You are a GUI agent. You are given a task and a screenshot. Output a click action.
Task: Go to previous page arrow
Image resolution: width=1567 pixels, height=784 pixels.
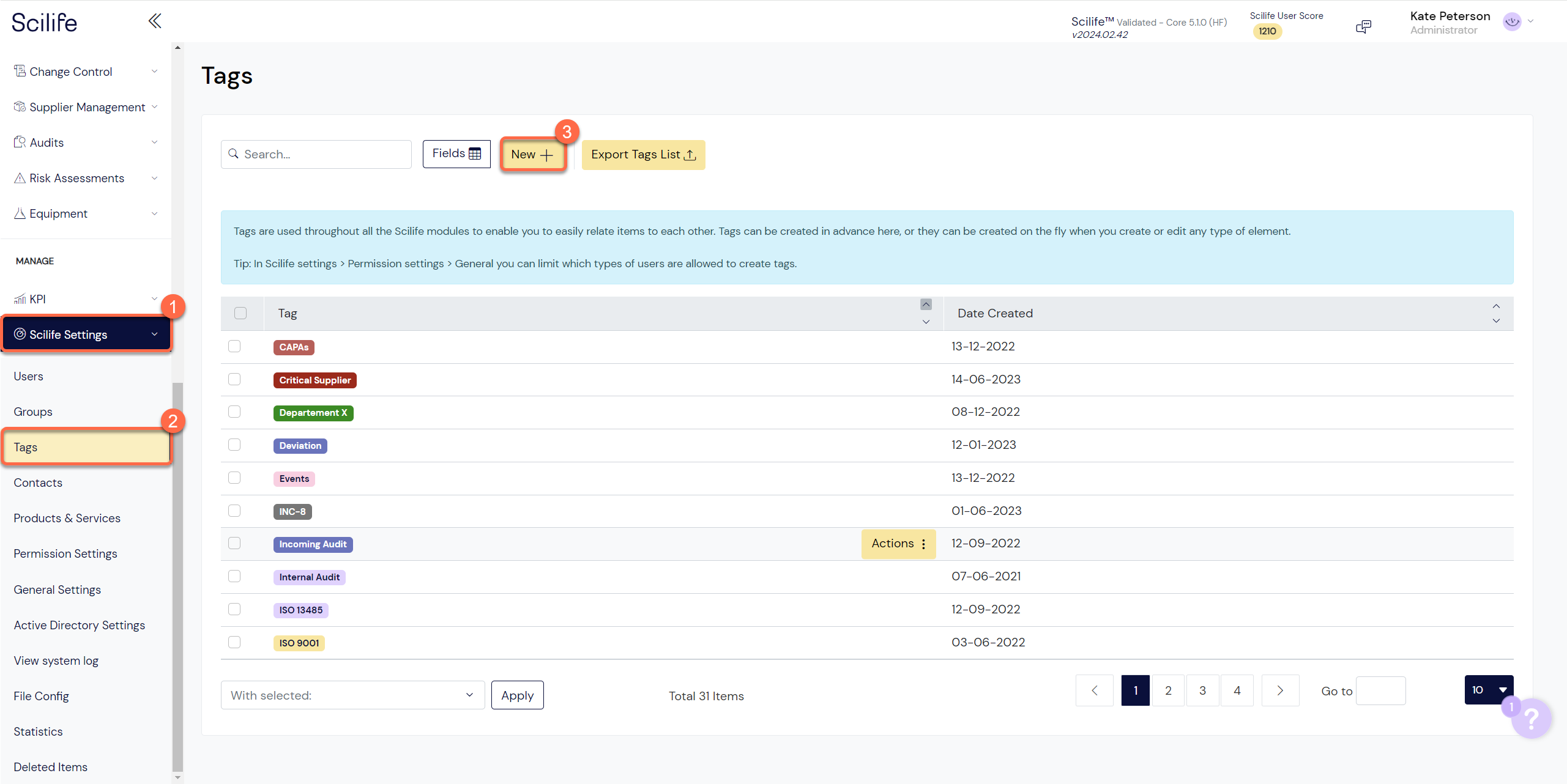tap(1095, 690)
